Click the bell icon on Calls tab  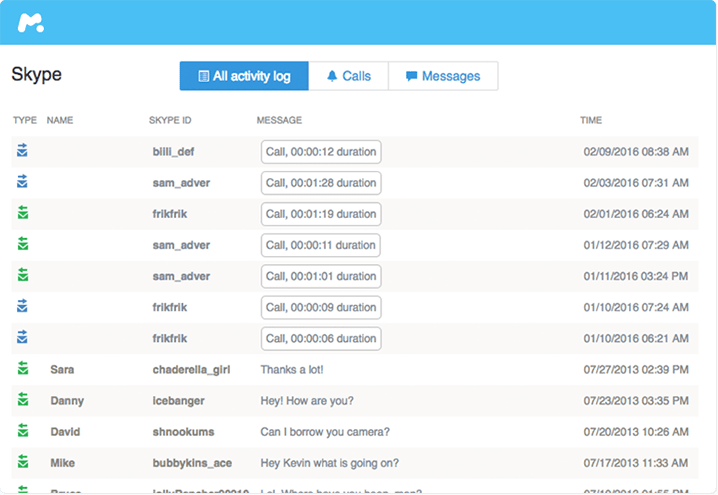point(332,76)
